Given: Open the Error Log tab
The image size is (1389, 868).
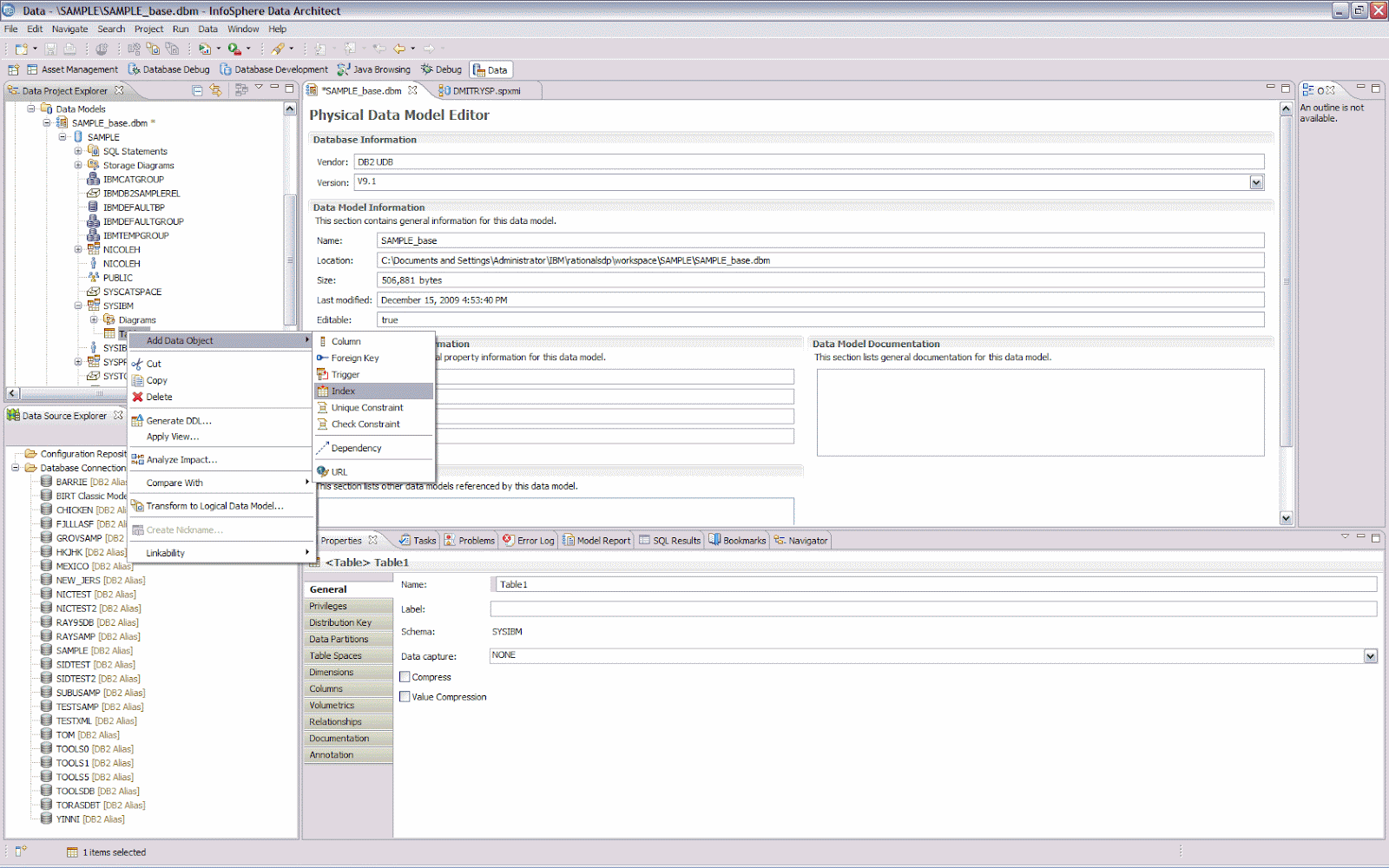Looking at the screenshot, I should tap(529, 540).
